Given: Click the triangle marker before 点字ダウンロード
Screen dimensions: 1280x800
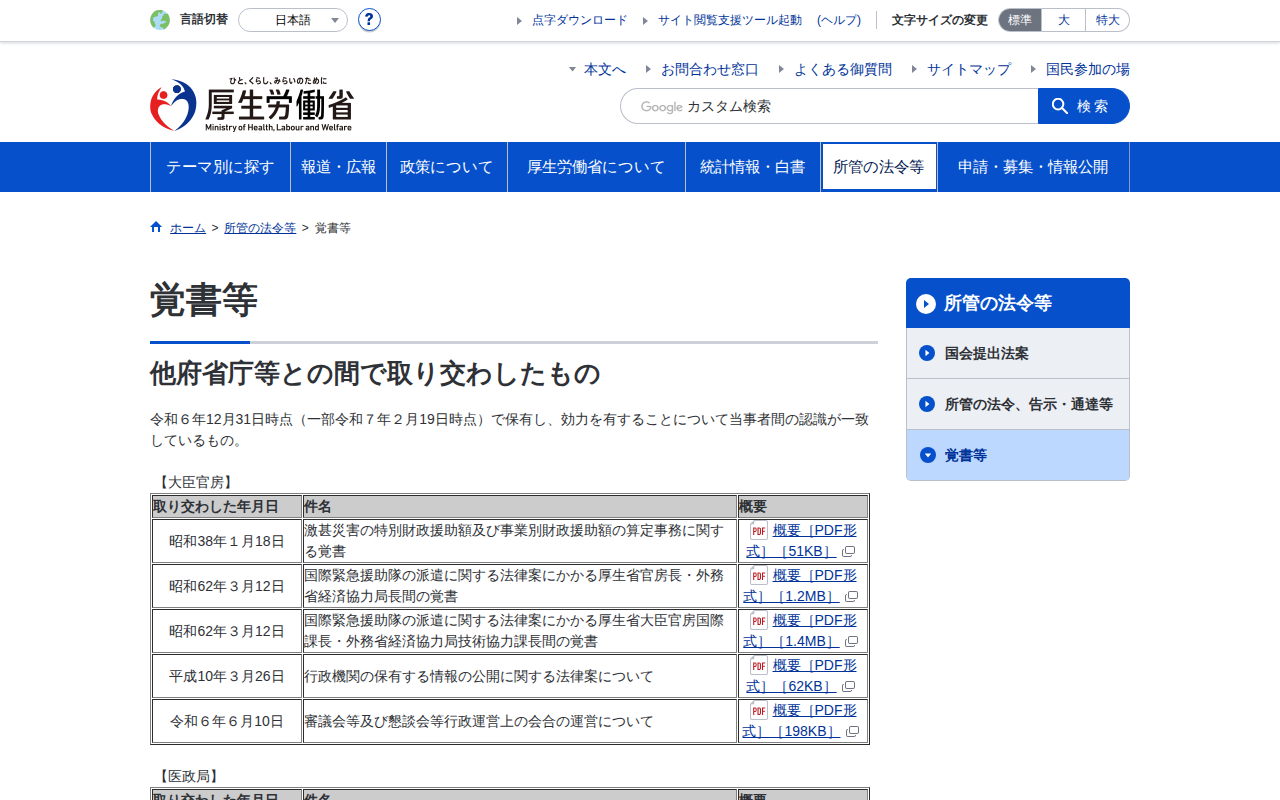Looking at the screenshot, I should coord(520,20).
